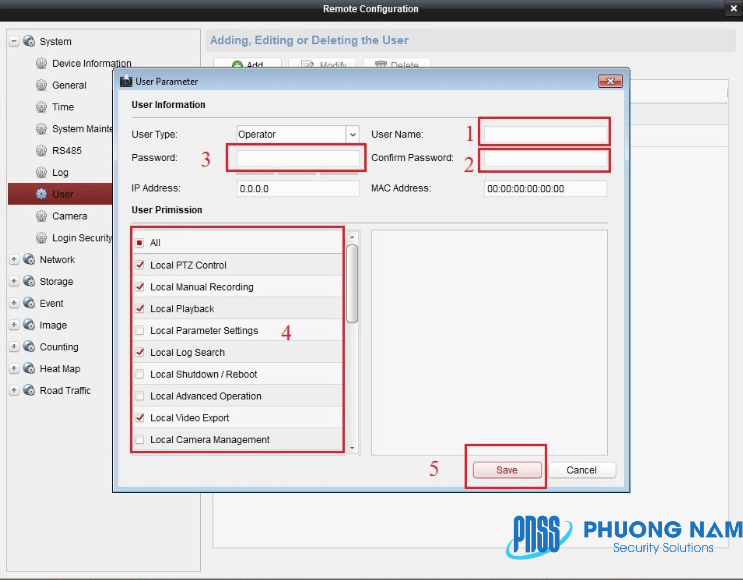This screenshot has width=743, height=580.
Task: Click the Heat Map category icon
Action: tap(29, 369)
